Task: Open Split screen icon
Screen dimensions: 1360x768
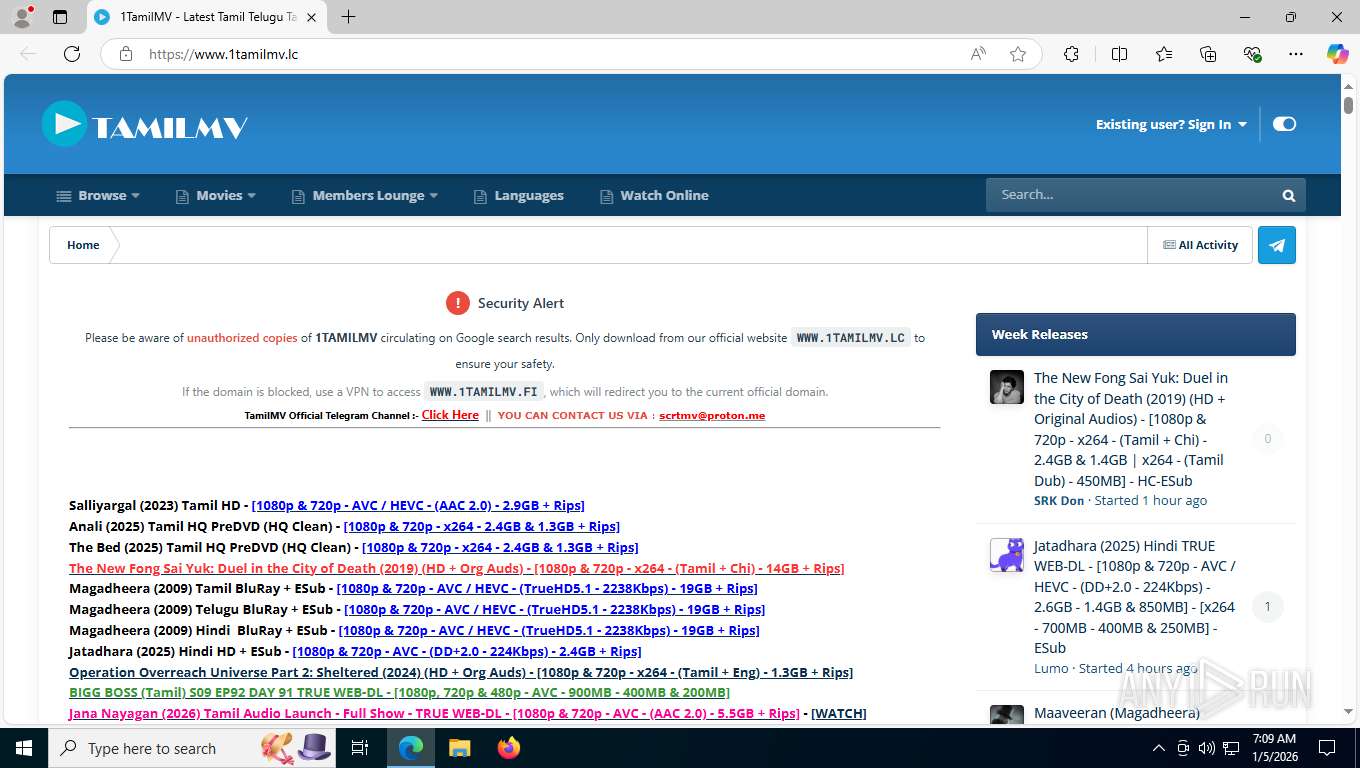Action: 1119,54
